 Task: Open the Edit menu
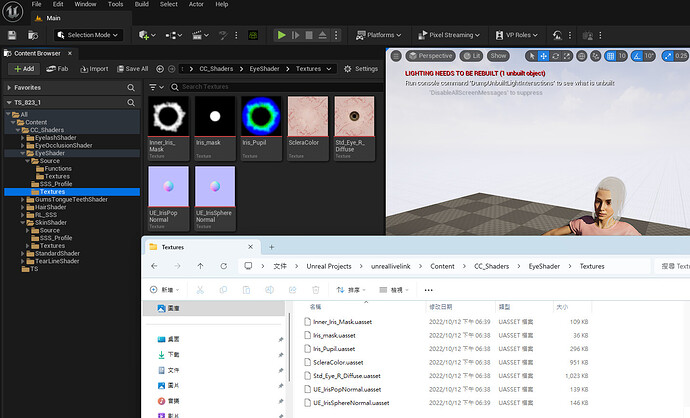[x=58, y=4]
